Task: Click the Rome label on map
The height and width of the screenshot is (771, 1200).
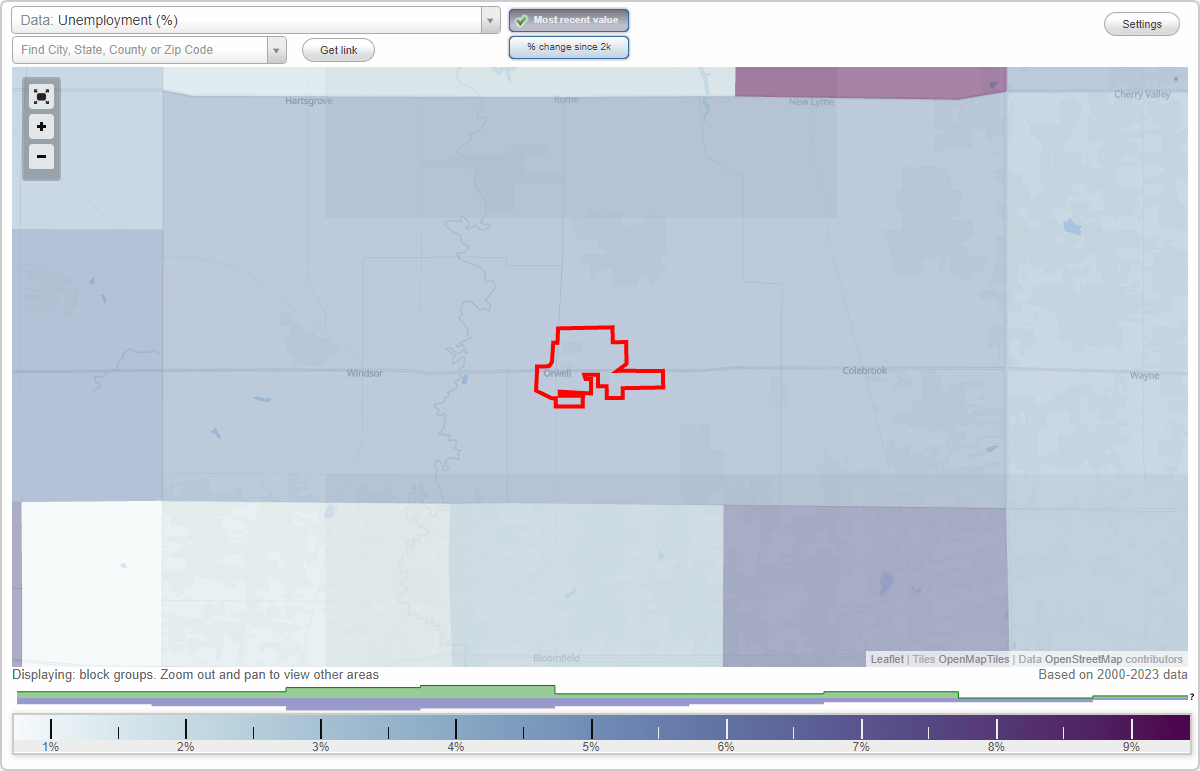Action: click(566, 100)
